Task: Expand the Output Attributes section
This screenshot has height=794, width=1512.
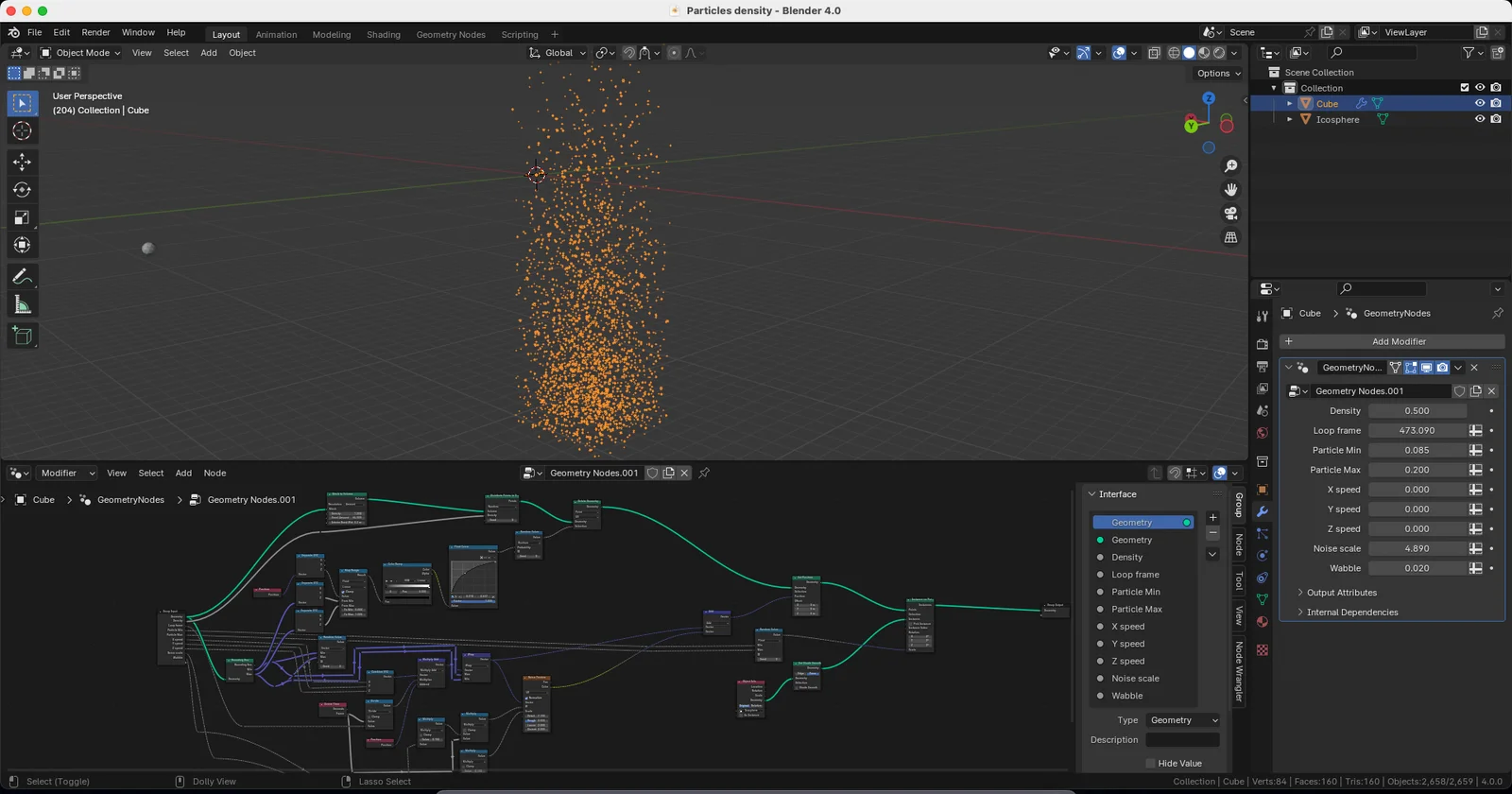Action: [1341, 593]
